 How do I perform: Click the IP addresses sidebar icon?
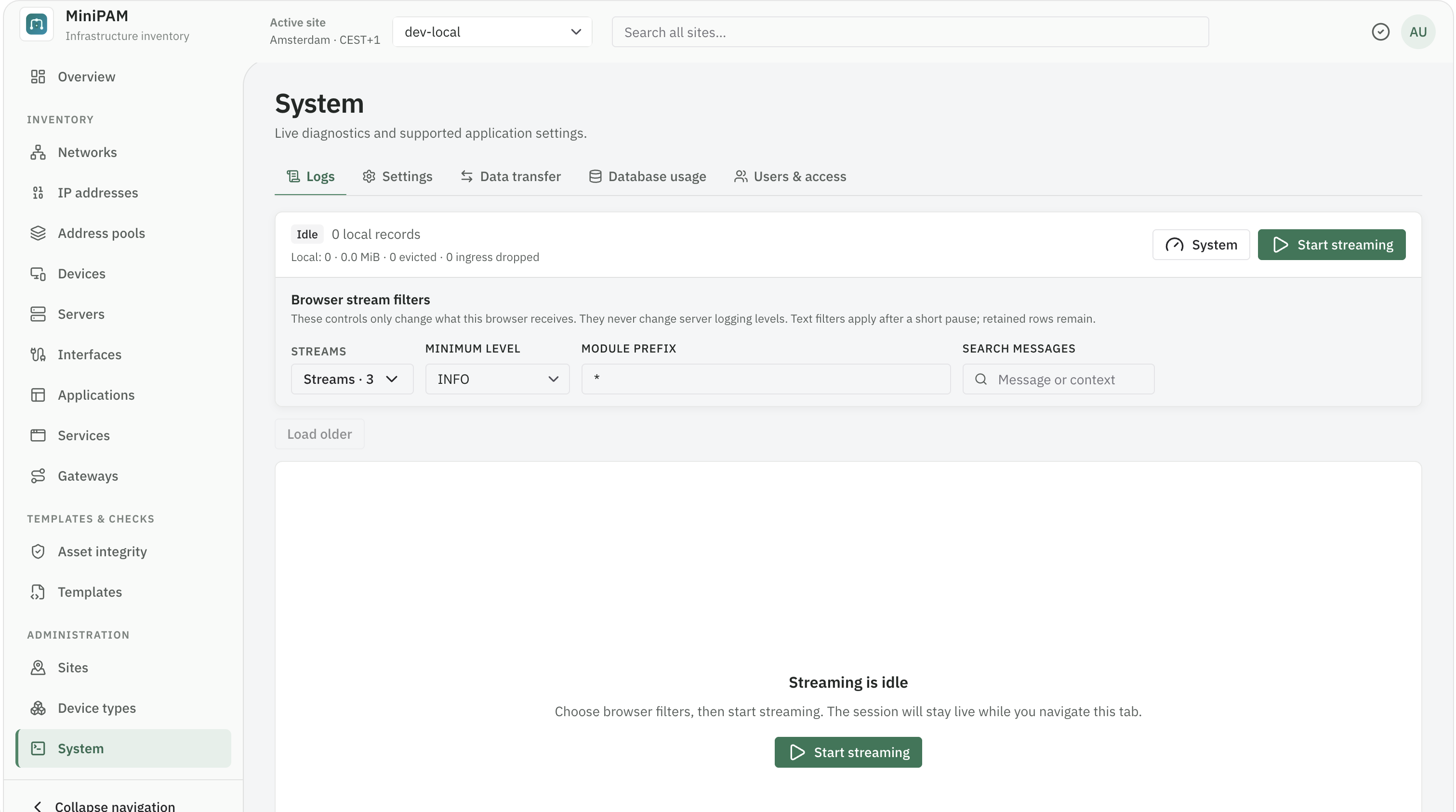click(x=38, y=193)
